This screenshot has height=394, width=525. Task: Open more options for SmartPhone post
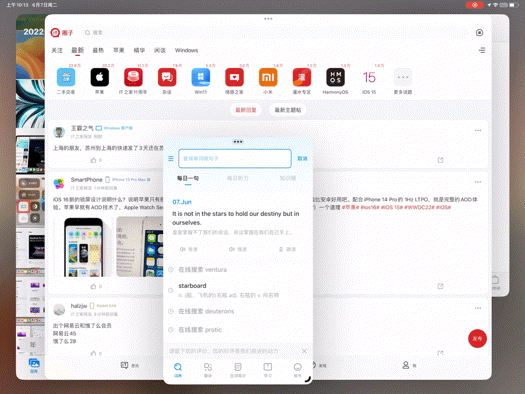pos(478,182)
